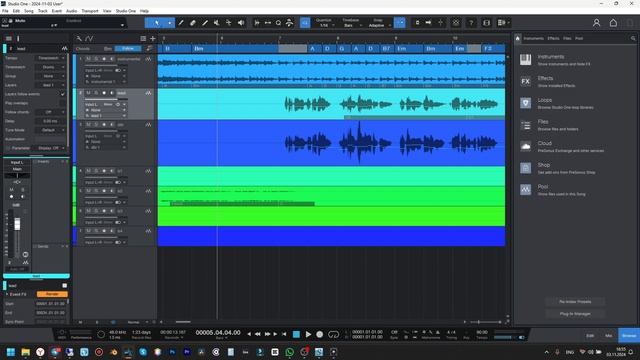Image resolution: width=640 pixels, height=360 pixels.
Task: Toggle Play overlaps checkbox
Action: (62, 103)
